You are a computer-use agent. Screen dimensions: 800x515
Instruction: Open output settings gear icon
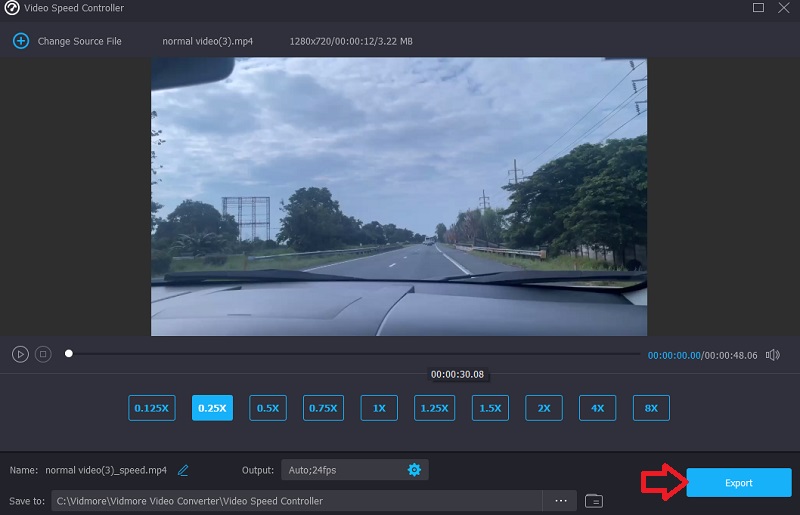coord(414,470)
